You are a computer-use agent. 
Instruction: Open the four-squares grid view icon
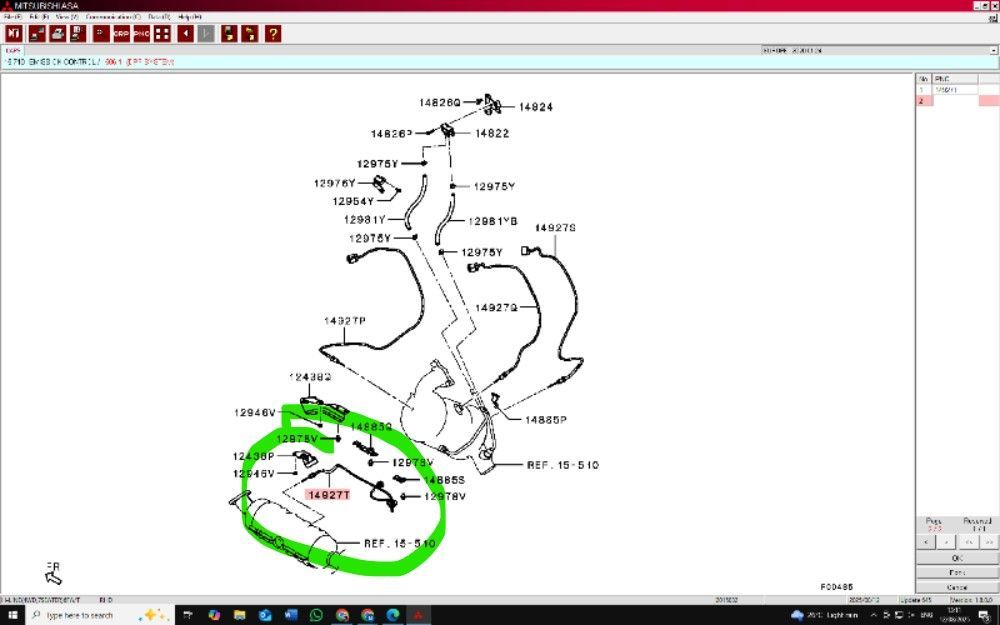[x=161, y=34]
